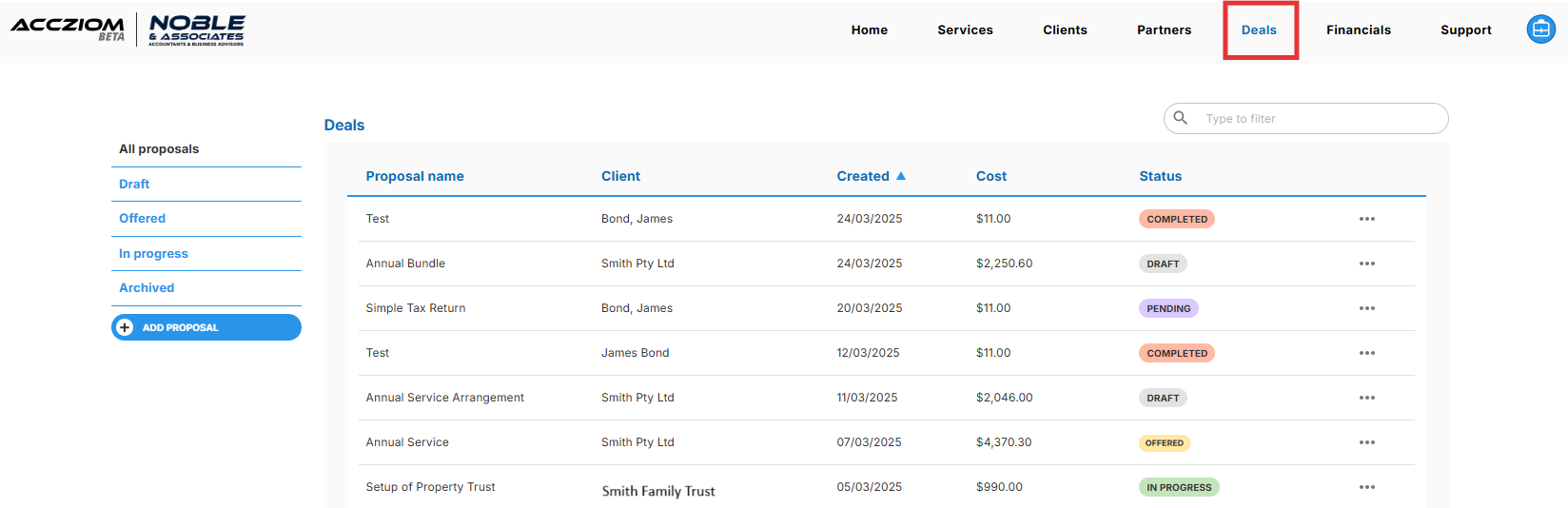This screenshot has width=1568, height=508.
Task: Sort by Status column header
Action: click(x=1161, y=176)
